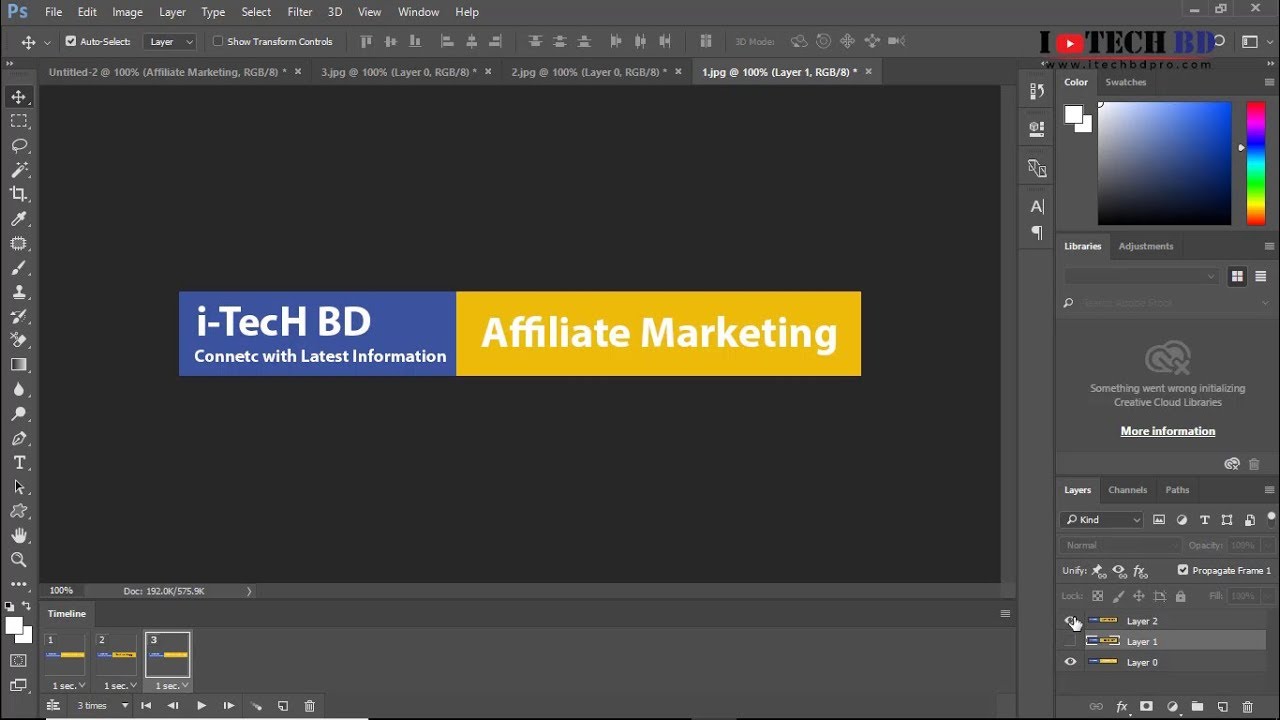
Task: Open the File menu
Action: 53,12
